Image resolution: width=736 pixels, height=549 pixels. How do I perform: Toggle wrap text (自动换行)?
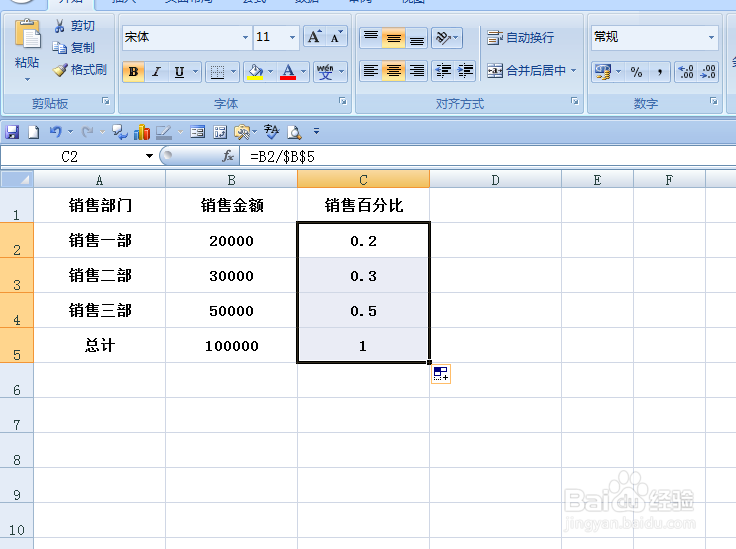click(x=520, y=37)
